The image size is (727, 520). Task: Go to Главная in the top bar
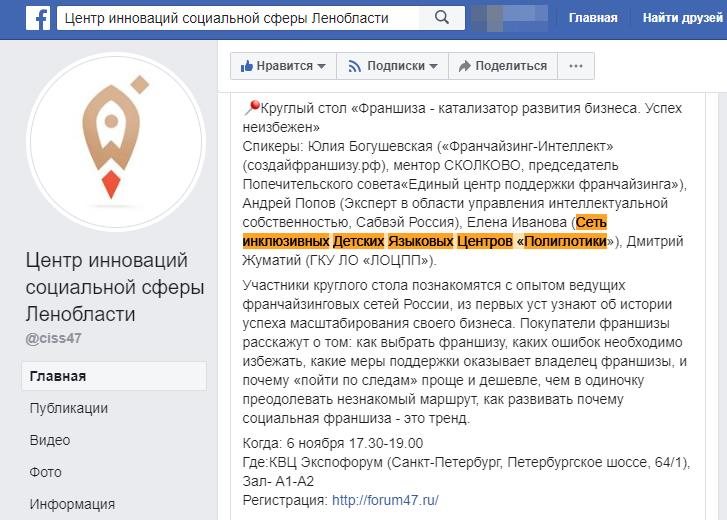click(x=593, y=18)
